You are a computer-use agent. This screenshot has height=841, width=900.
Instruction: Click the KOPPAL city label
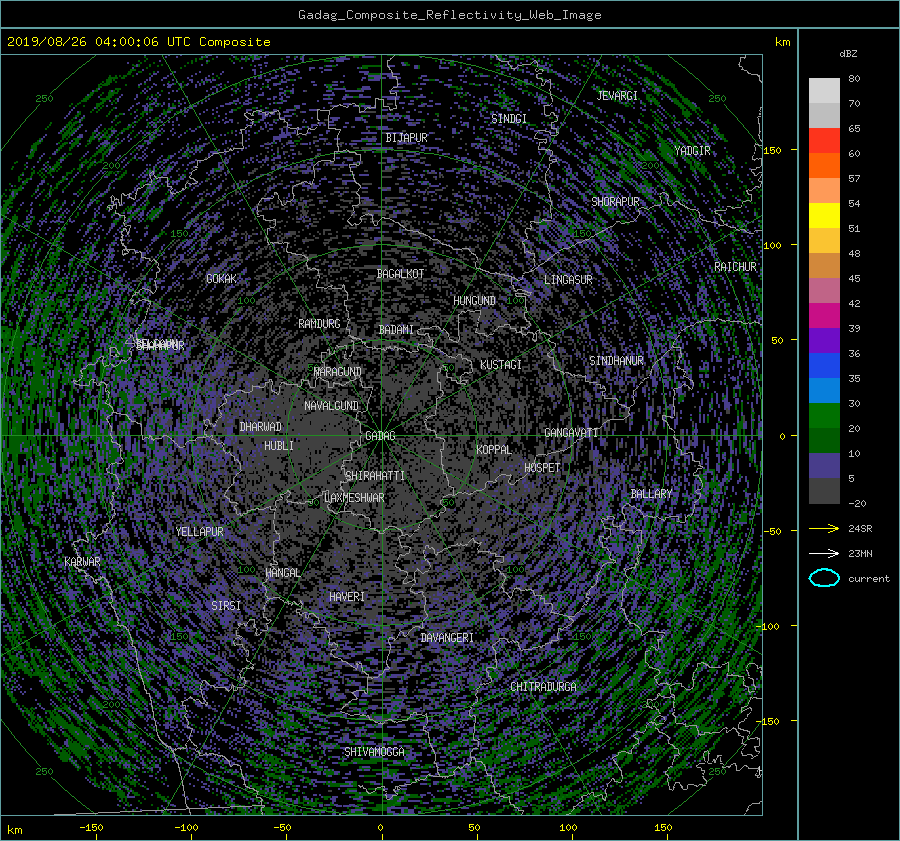tap(494, 450)
